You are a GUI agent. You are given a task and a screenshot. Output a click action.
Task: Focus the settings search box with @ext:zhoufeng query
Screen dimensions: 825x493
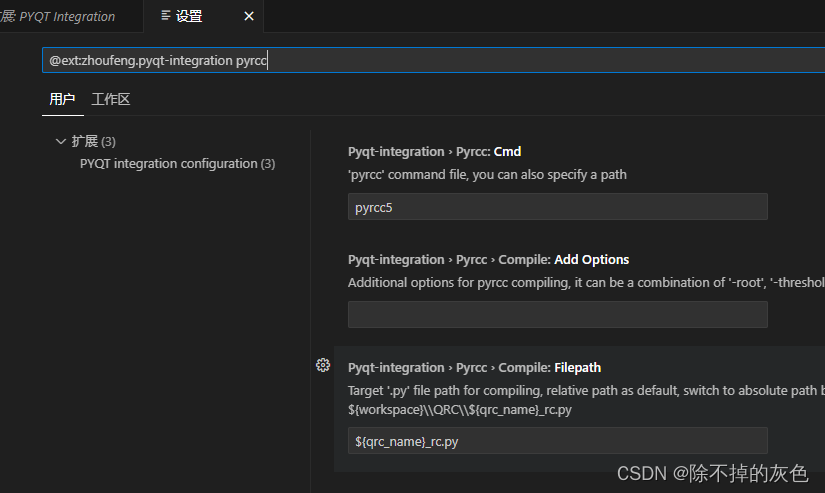(x=433, y=61)
